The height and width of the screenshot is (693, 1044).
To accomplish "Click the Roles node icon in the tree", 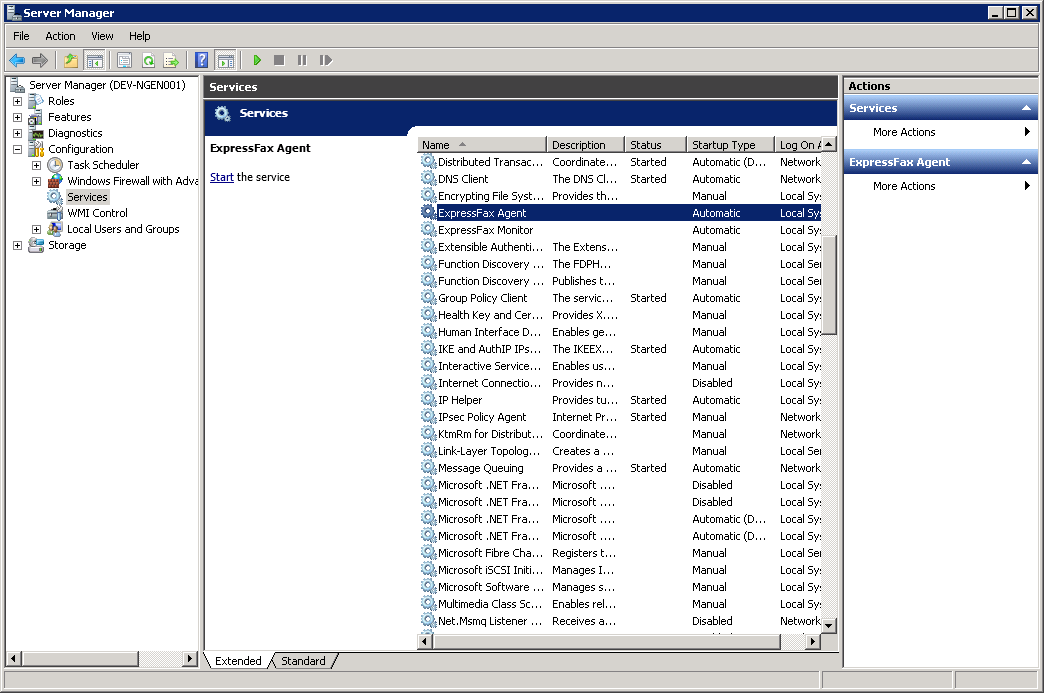I will pos(36,101).
